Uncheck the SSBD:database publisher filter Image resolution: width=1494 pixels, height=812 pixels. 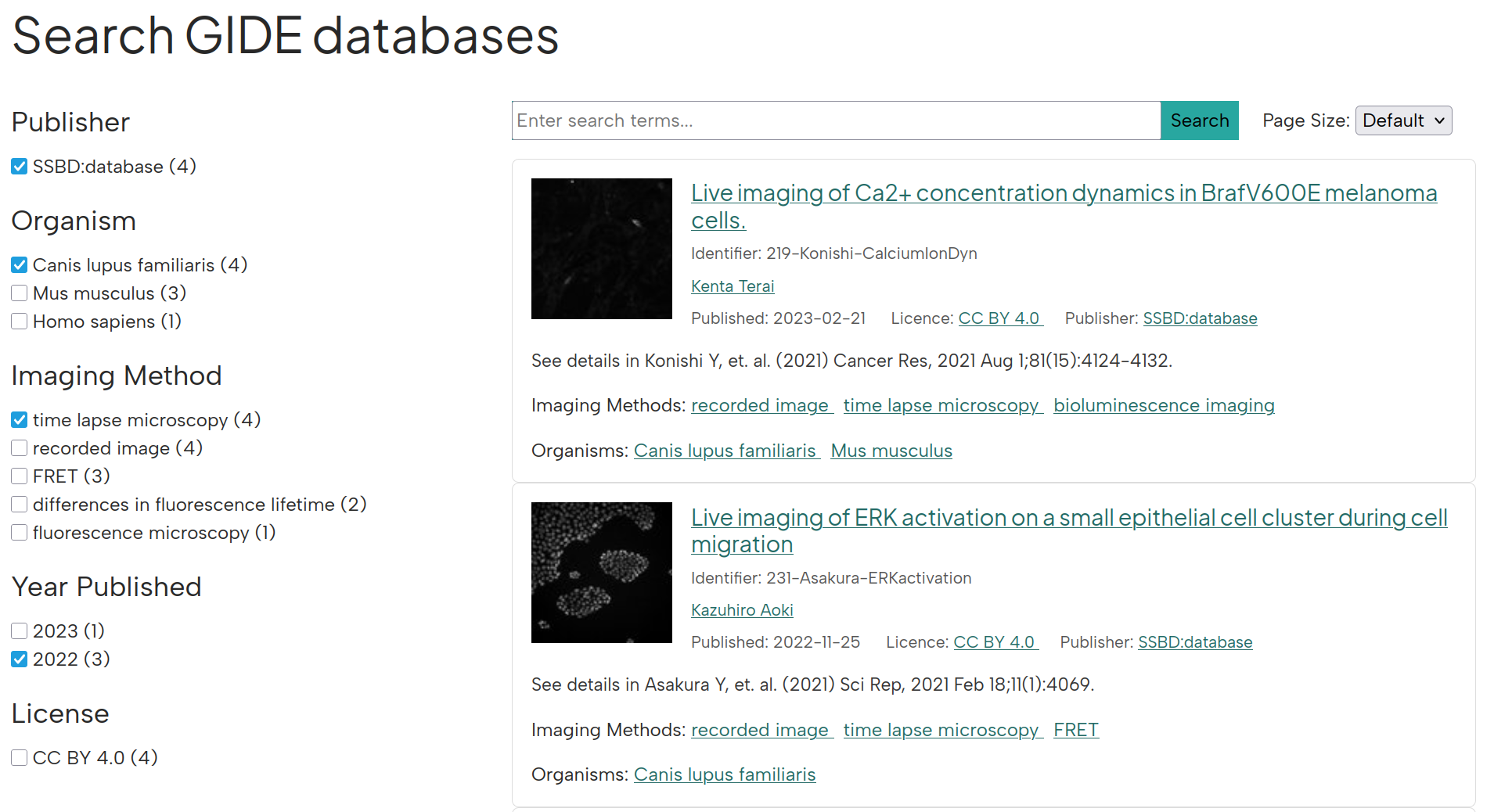click(x=20, y=167)
